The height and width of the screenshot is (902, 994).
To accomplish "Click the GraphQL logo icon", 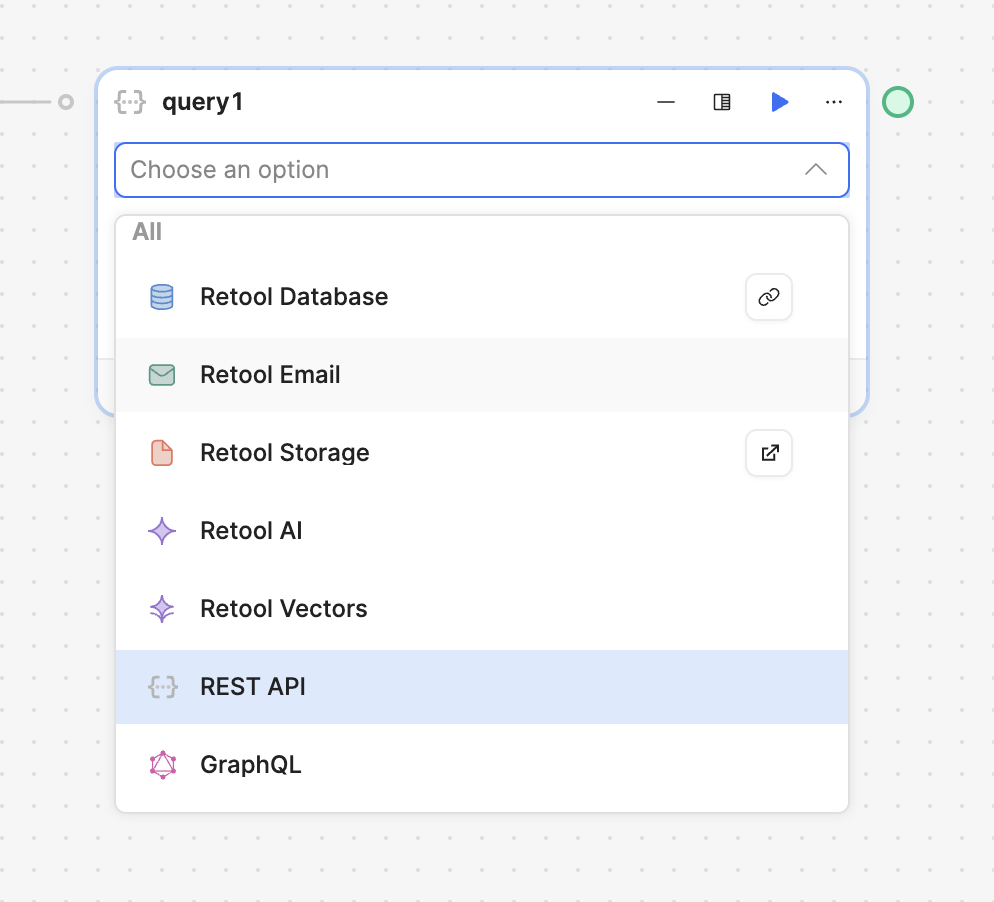I will coord(163,764).
